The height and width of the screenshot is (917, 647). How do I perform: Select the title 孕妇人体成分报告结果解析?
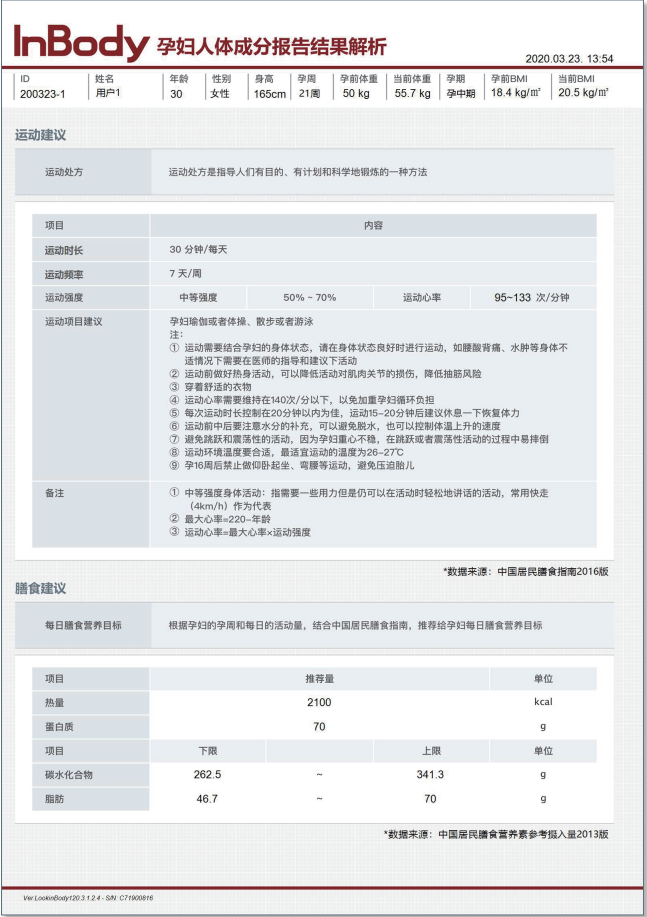point(271,47)
